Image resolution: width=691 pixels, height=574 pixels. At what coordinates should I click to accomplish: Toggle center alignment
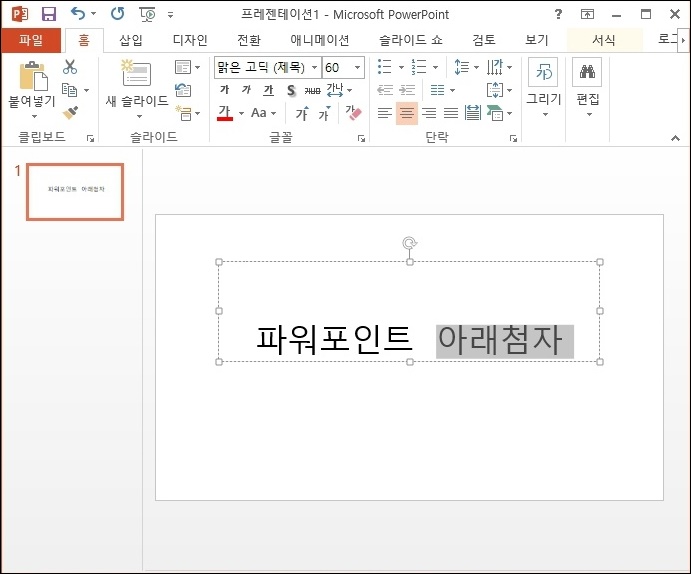point(407,113)
